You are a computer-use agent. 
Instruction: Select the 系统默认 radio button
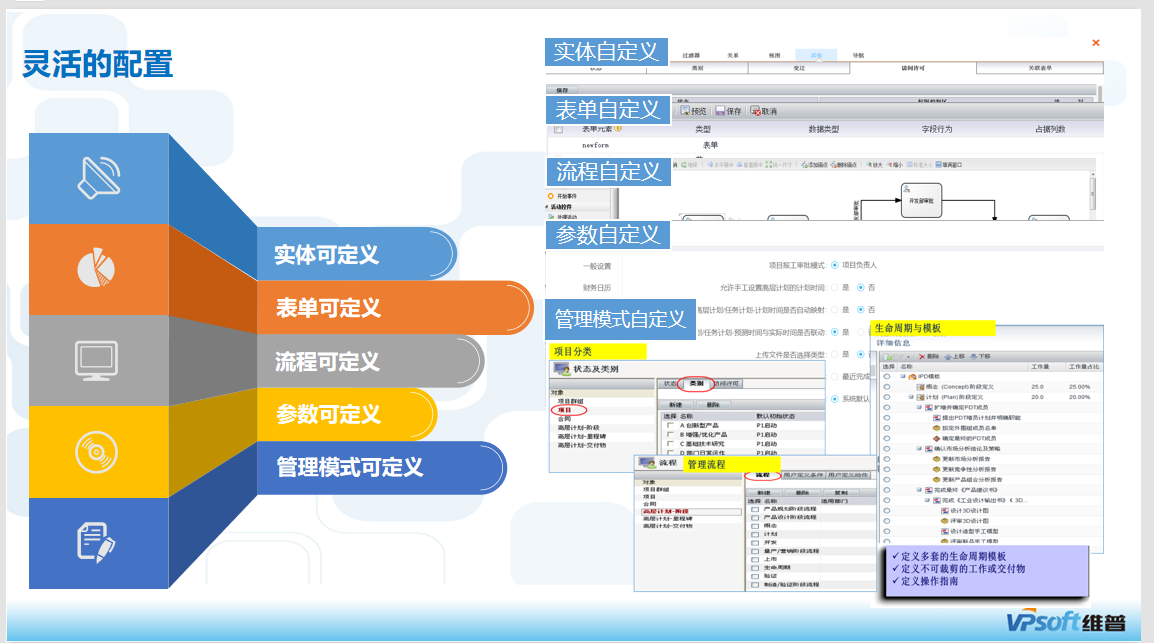click(835, 399)
